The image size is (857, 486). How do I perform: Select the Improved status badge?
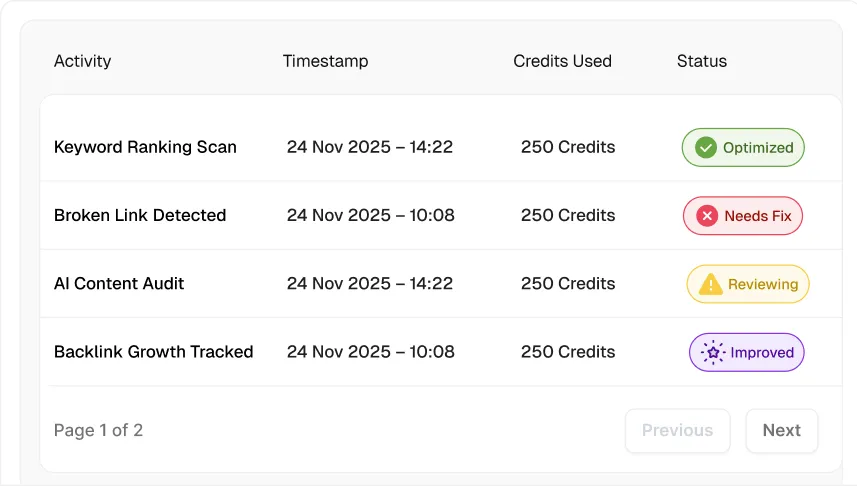click(747, 353)
